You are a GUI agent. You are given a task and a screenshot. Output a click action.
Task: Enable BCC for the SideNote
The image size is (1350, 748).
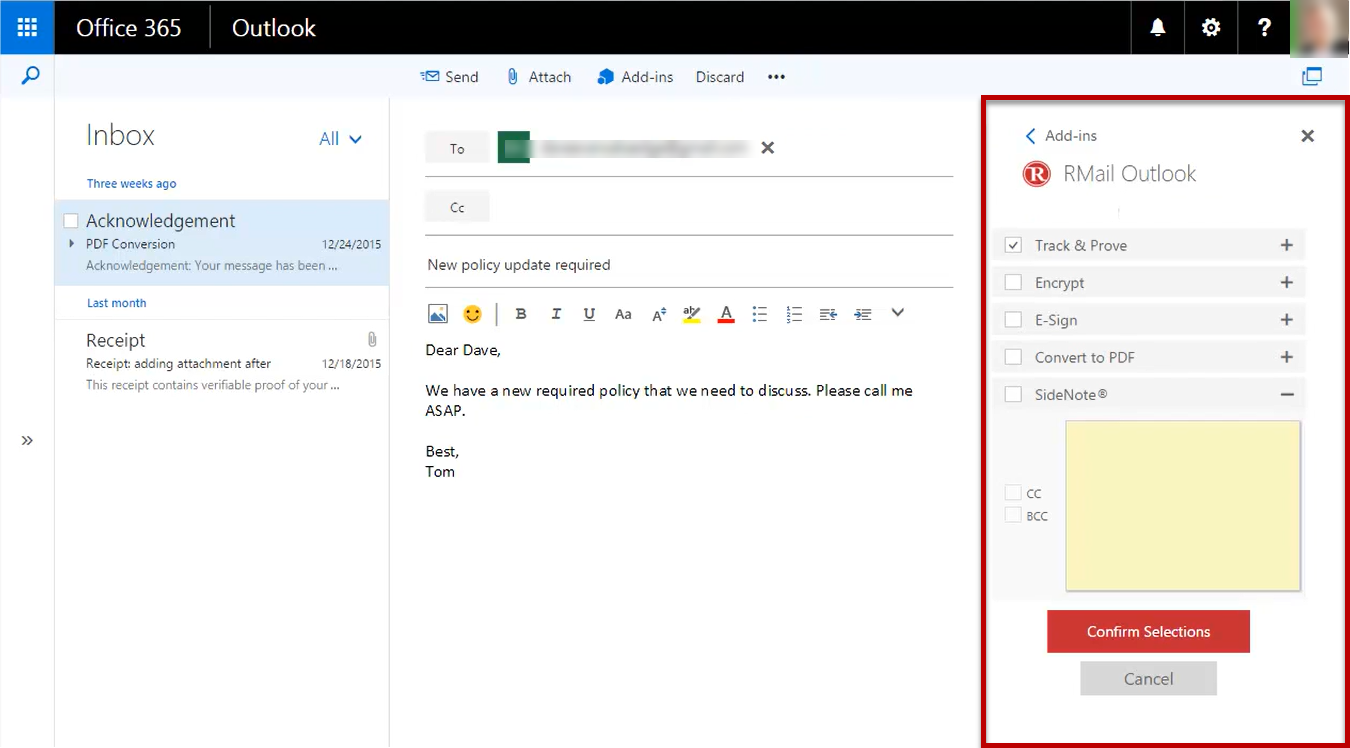1012,515
